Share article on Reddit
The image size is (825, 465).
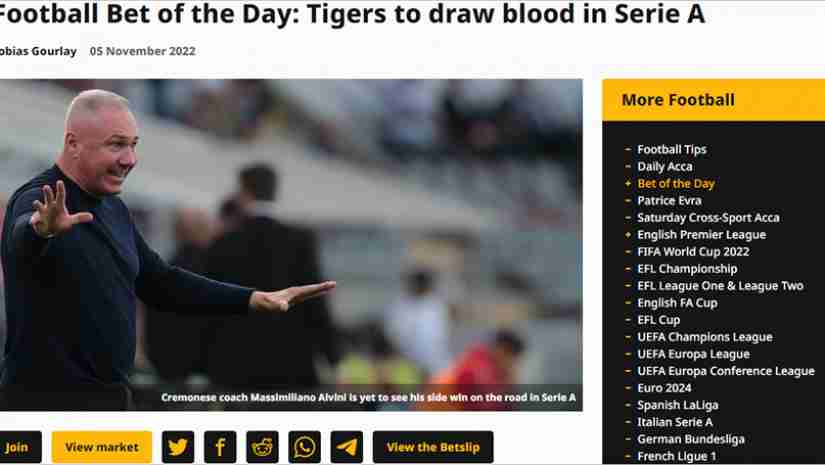pyautogui.click(x=263, y=447)
